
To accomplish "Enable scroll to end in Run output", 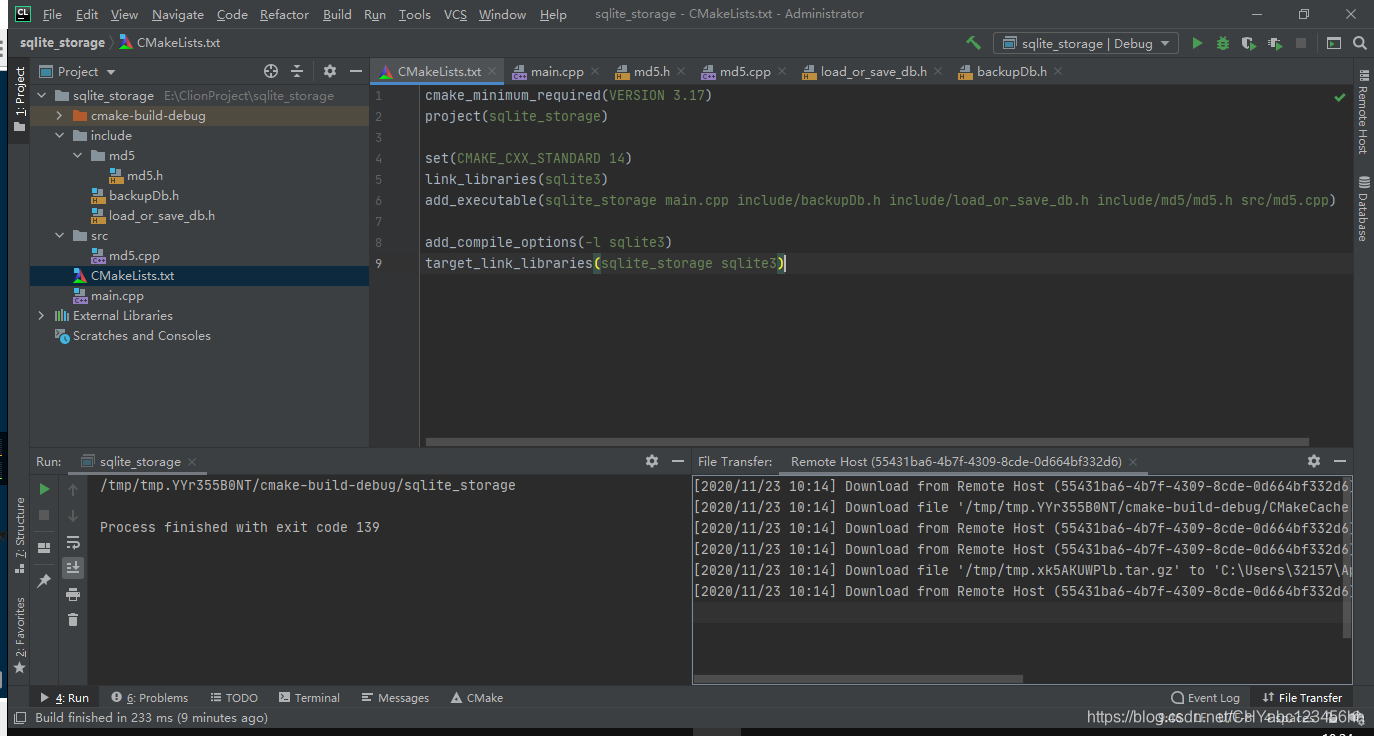I will (x=72, y=567).
